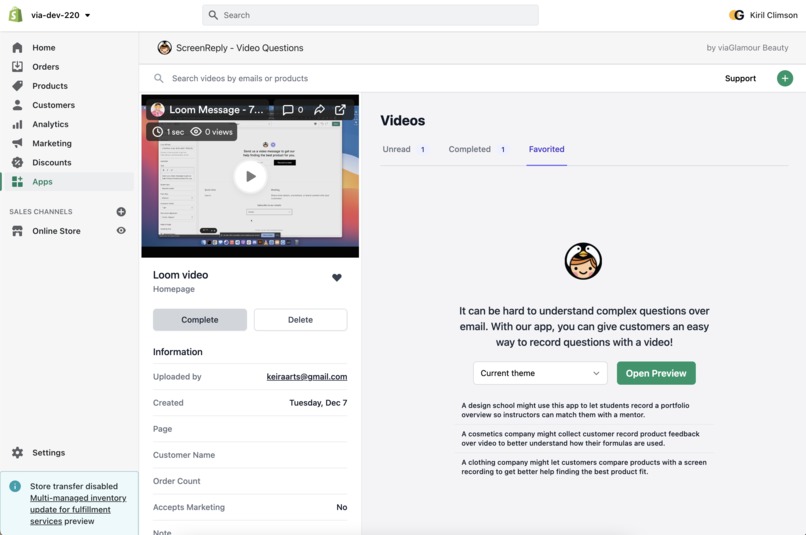Viewport: 806px width, 535px height.
Task: Click the 0 views eye icon
Action: (x=196, y=132)
